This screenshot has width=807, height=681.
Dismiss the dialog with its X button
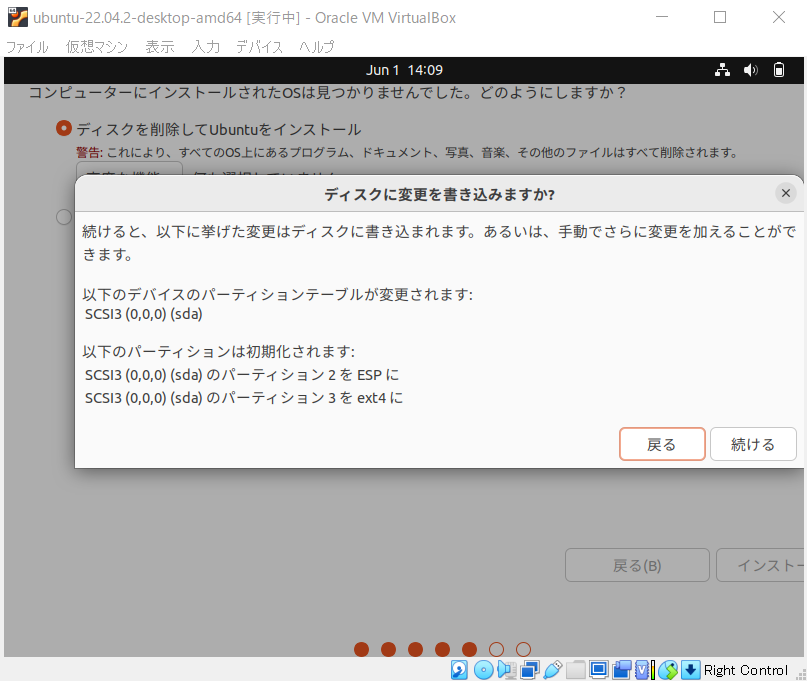point(785,193)
